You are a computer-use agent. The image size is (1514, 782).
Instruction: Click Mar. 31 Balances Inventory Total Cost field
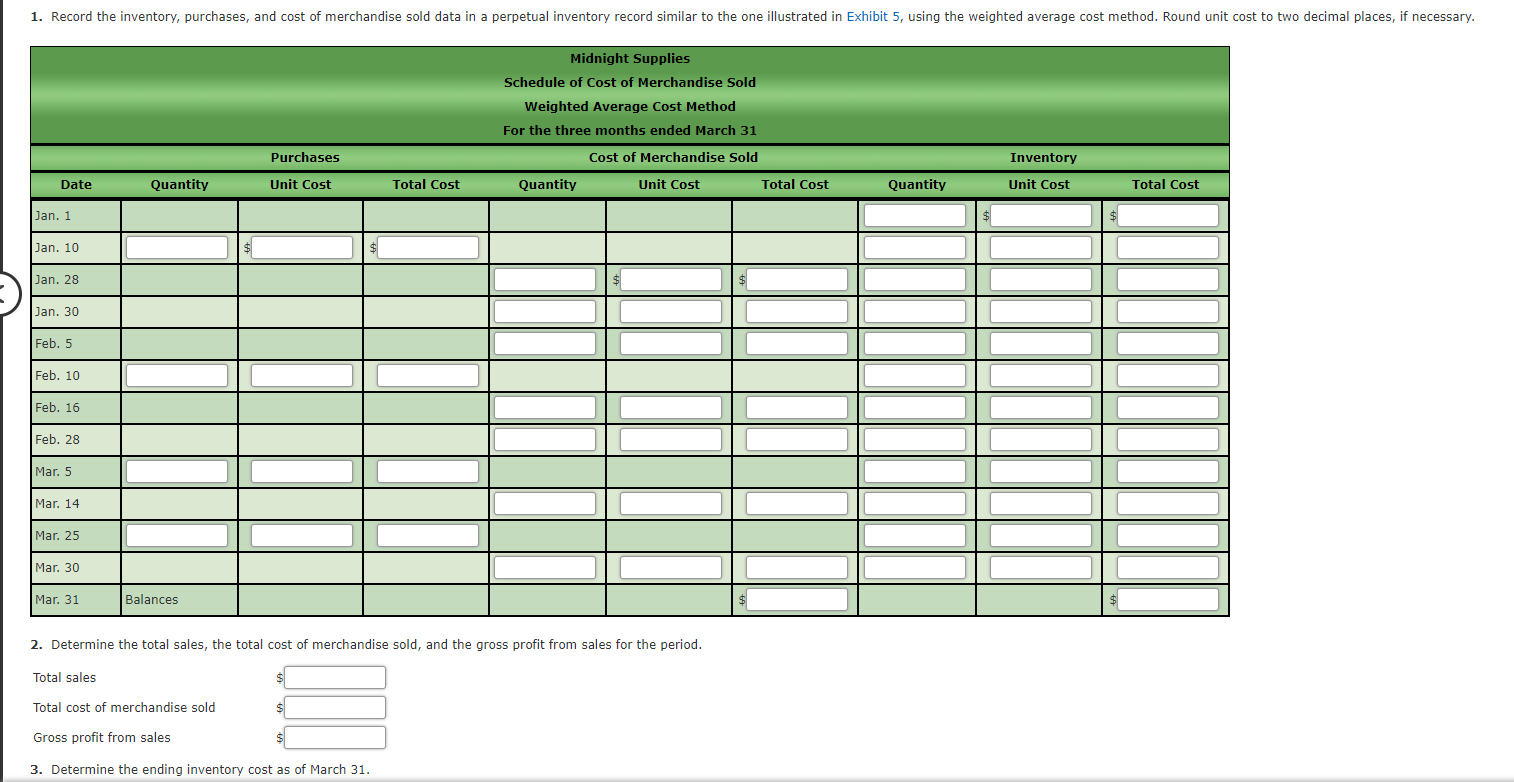click(x=1168, y=599)
